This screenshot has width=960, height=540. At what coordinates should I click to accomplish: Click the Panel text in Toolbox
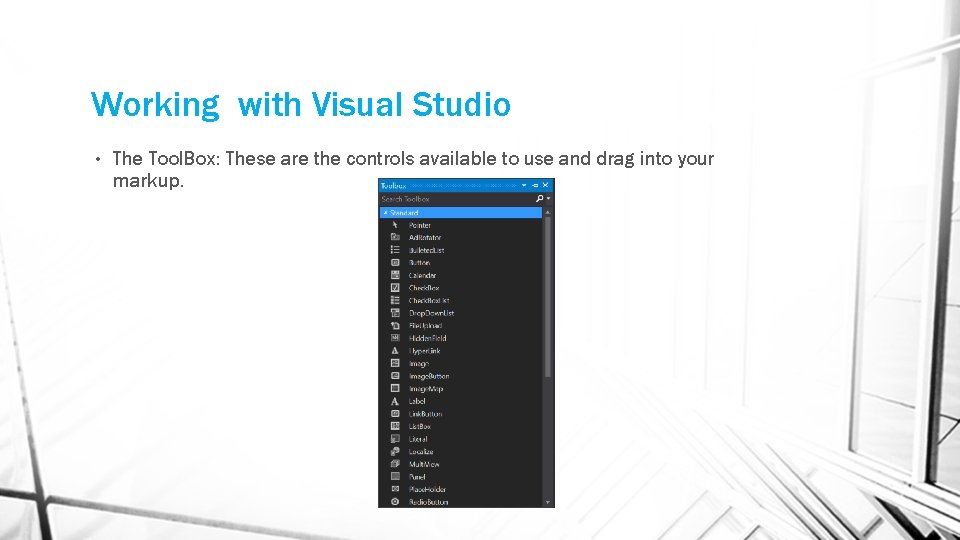coord(417,477)
